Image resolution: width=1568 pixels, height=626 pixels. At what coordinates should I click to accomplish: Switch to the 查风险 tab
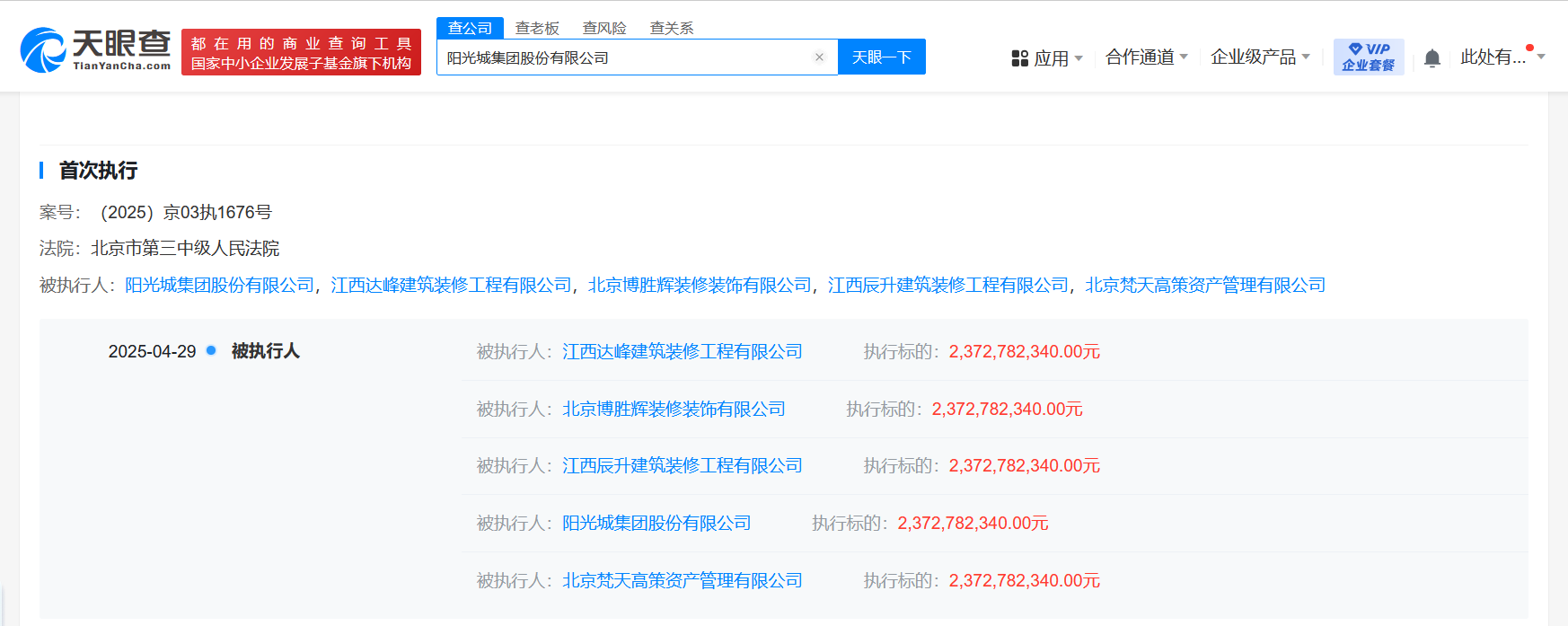click(x=604, y=28)
